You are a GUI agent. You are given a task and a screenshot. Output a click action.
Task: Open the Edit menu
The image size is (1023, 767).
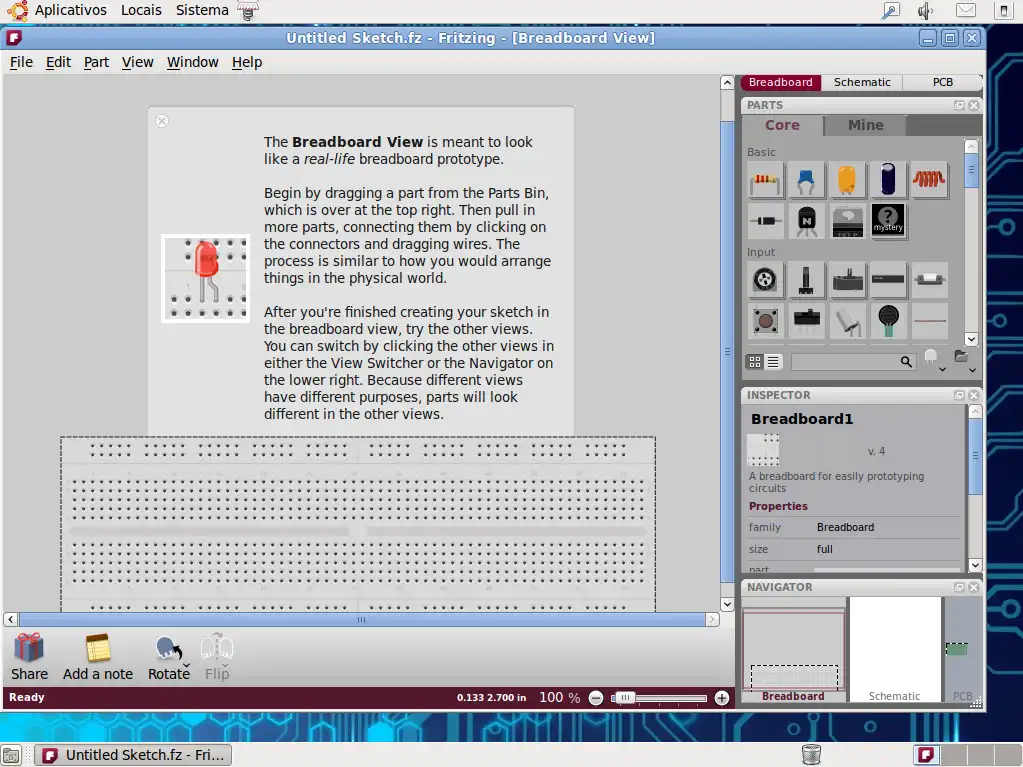(x=58, y=62)
